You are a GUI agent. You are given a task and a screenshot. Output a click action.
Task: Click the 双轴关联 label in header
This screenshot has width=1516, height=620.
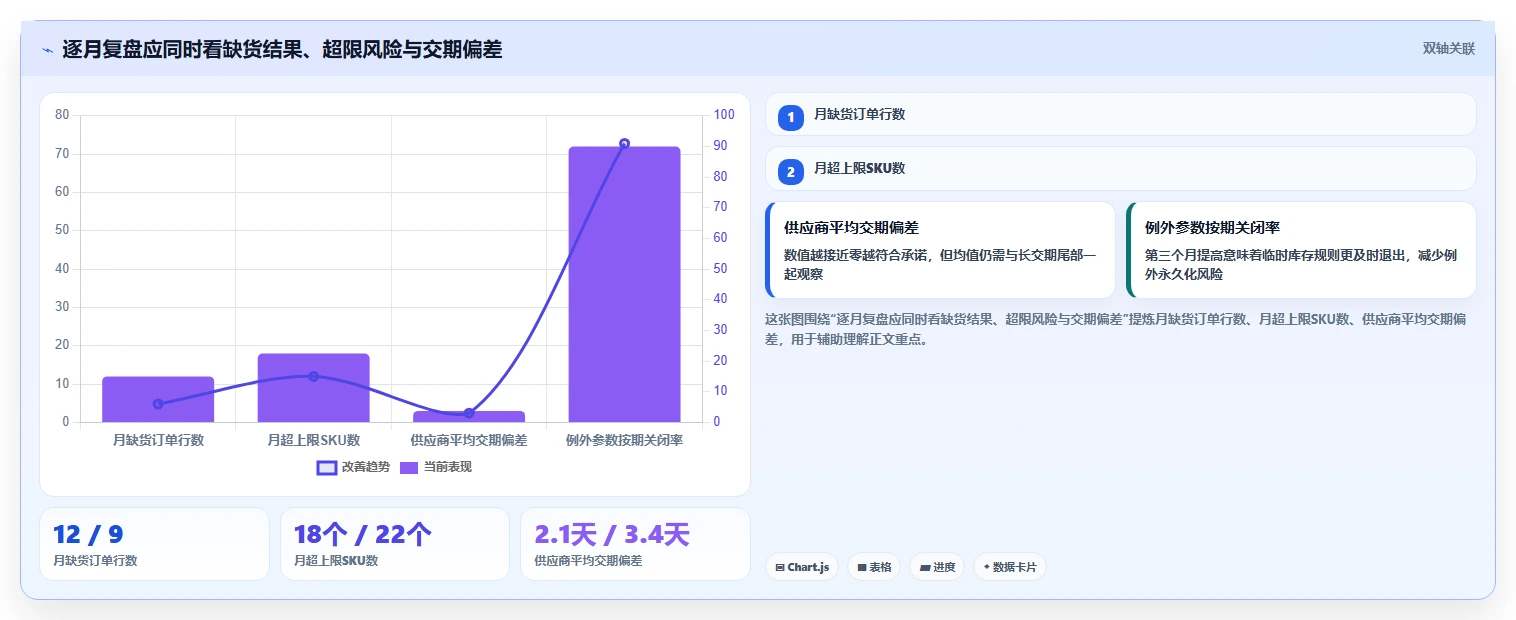[x=1449, y=48]
